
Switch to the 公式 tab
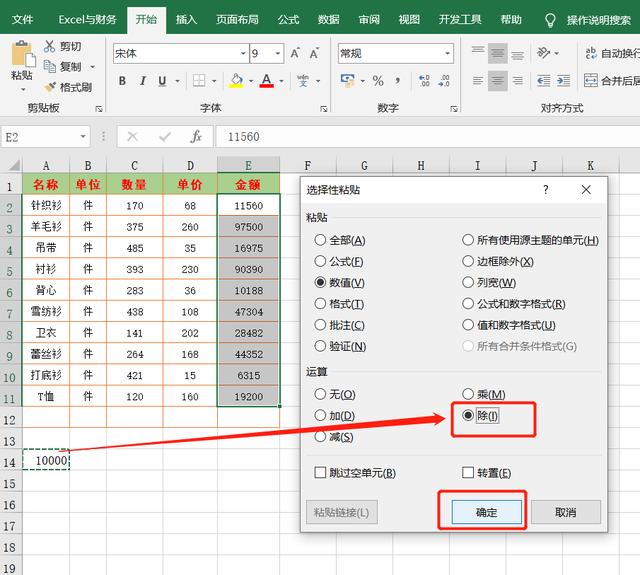pyautogui.click(x=288, y=20)
